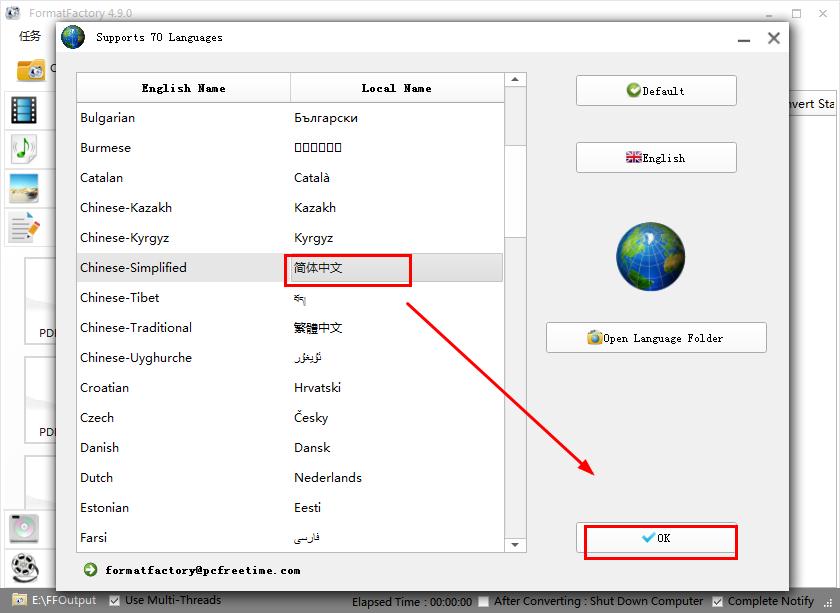The width and height of the screenshot is (840, 613).
Task: Select Chinese-Kazakh language row
Action: [x=290, y=208]
